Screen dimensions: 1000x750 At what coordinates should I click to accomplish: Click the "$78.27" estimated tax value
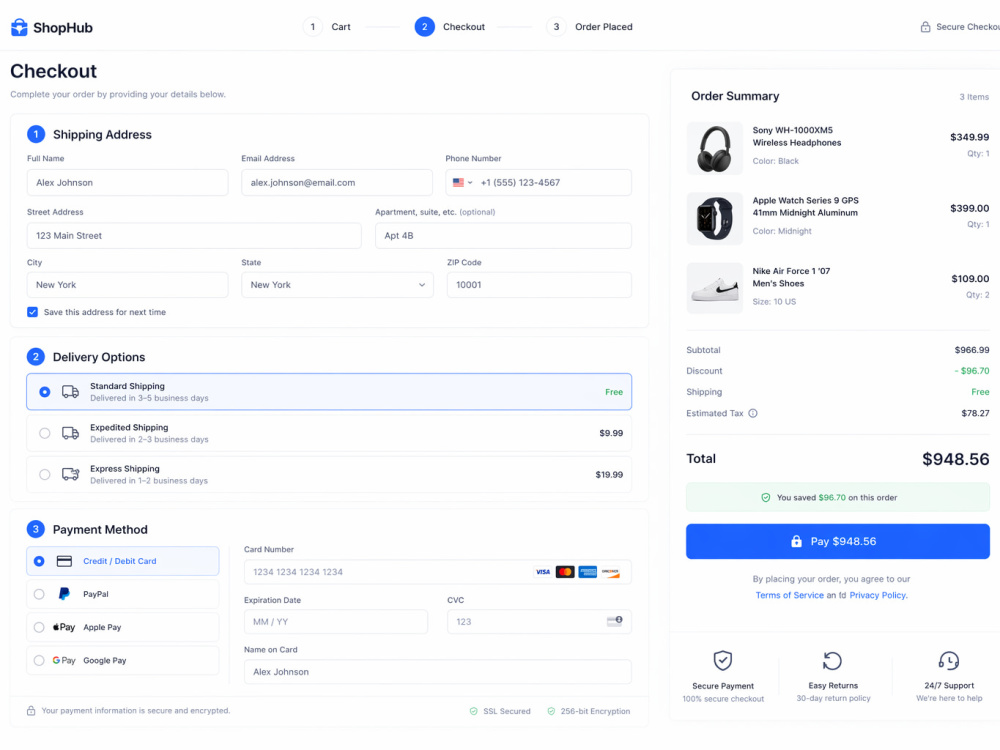pyautogui.click(x=975, y=413)
